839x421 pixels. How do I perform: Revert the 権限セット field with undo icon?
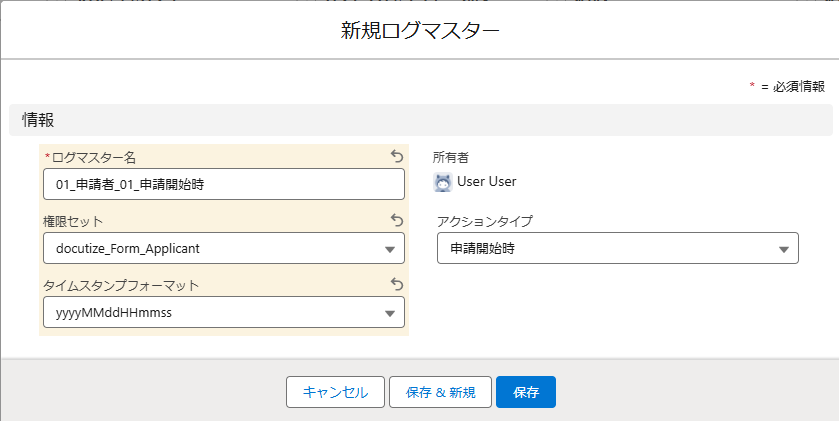coord(396,220)
